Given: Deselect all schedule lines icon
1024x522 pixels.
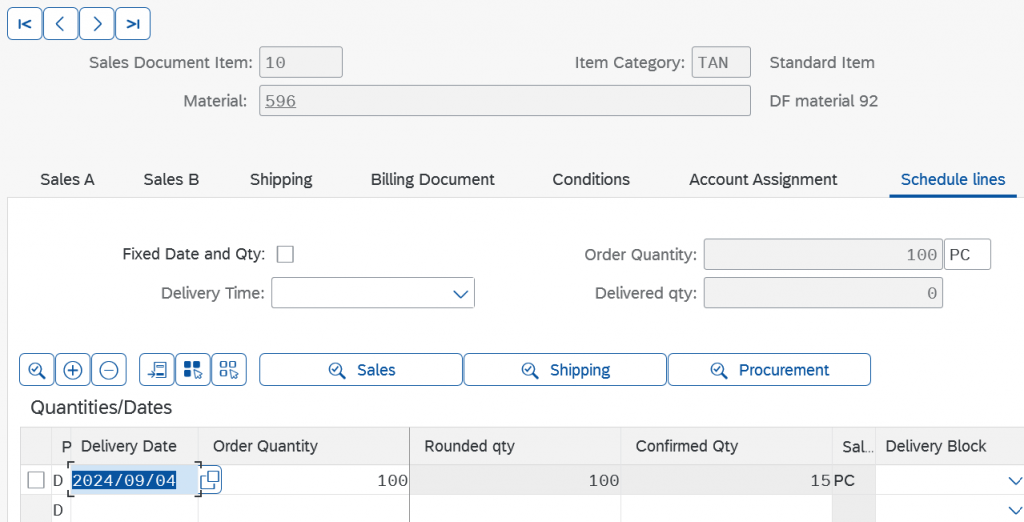Looking at the screenshot, I should coord(229,370).
